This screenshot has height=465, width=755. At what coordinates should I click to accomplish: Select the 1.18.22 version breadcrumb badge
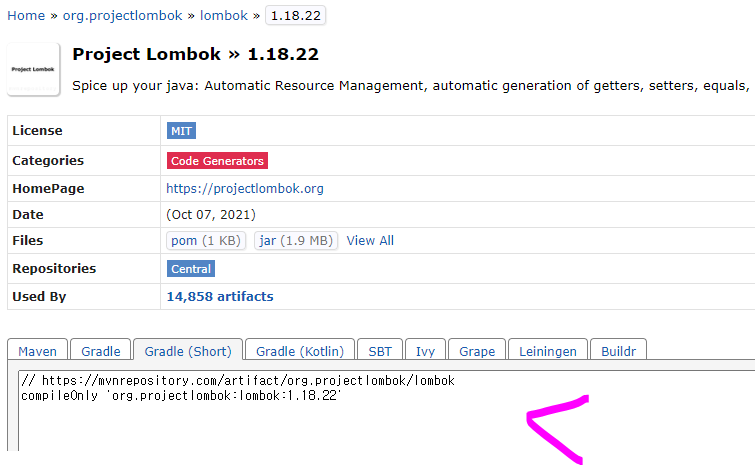tap(296, 15)
